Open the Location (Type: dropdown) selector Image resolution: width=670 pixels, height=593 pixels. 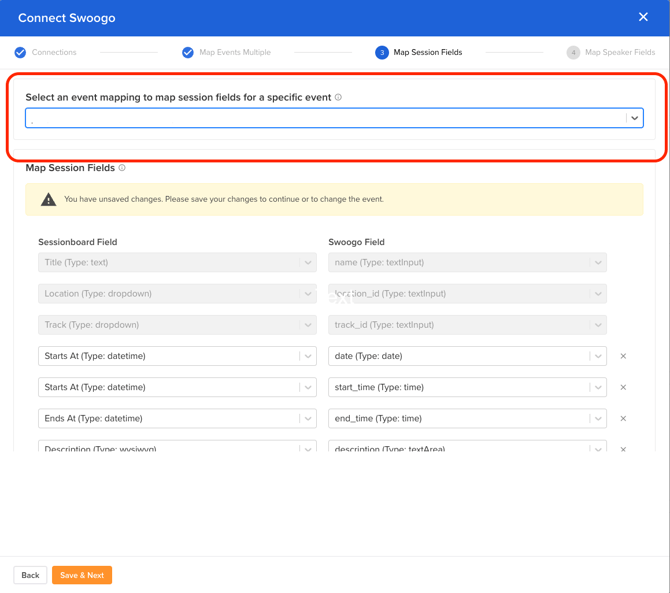click(x=177, y=294)
